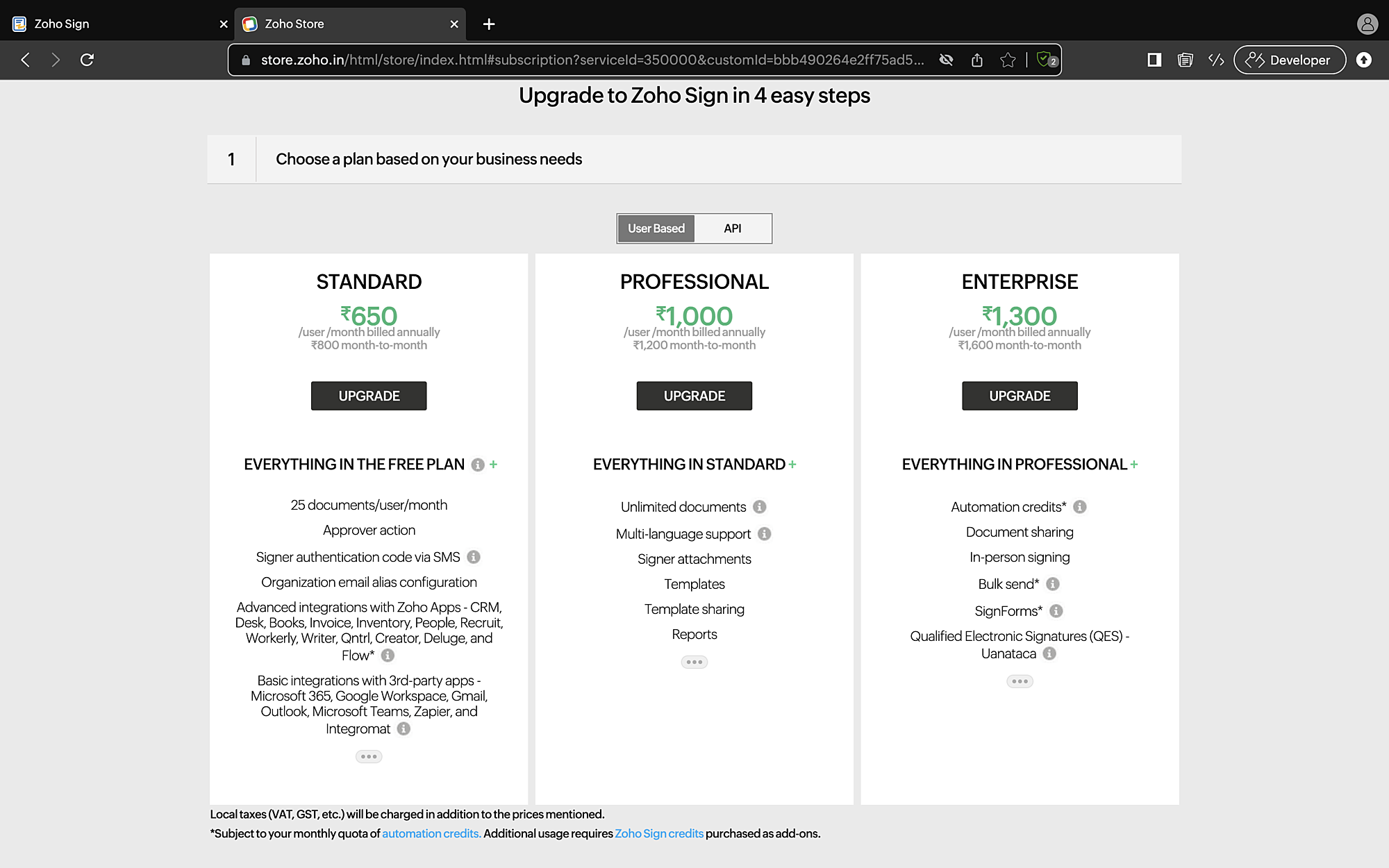Click the browser forward arrow
The image size is (1389, 868).
56,60
